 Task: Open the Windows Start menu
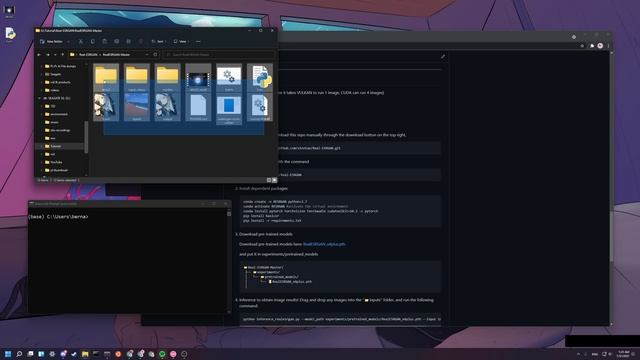[8, 354]
